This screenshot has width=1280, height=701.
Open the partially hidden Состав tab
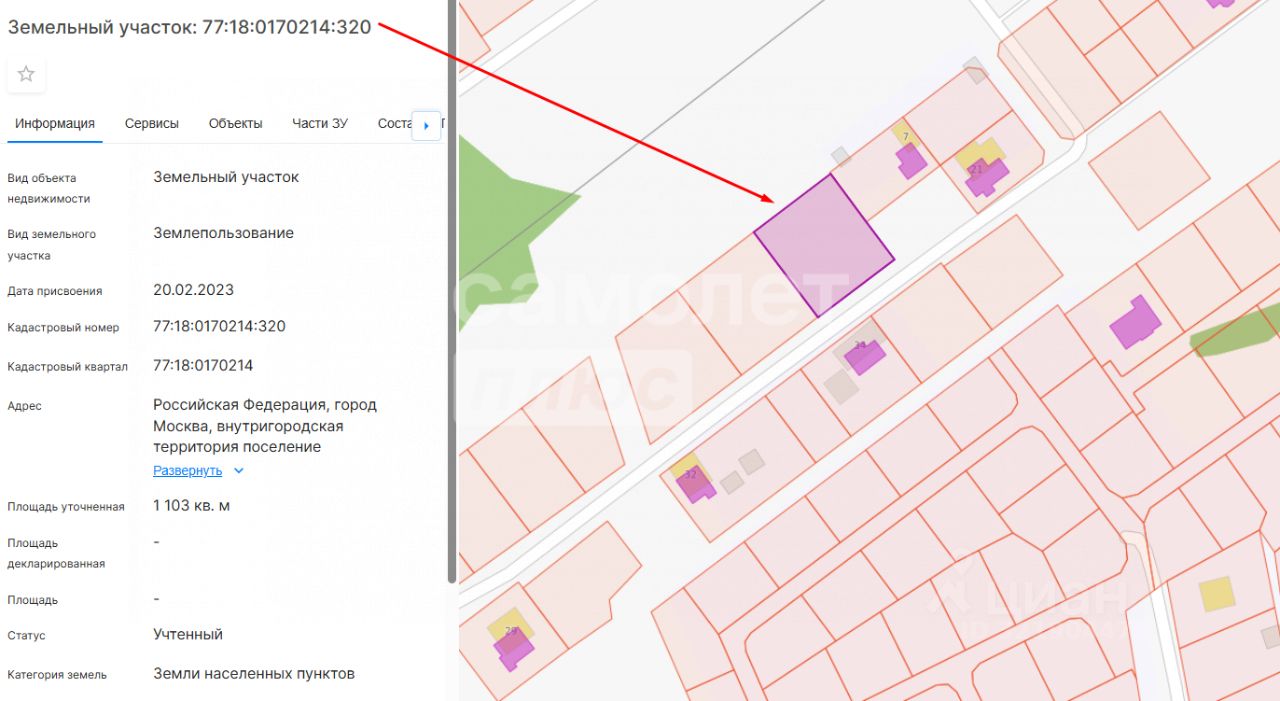point(394,124)
